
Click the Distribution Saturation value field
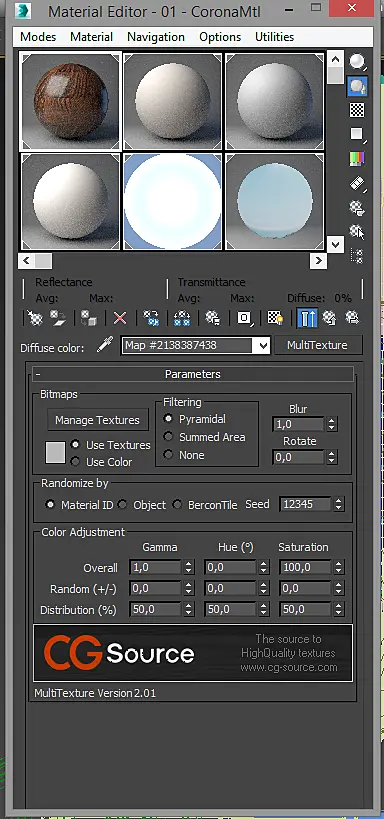coord(306,610)
